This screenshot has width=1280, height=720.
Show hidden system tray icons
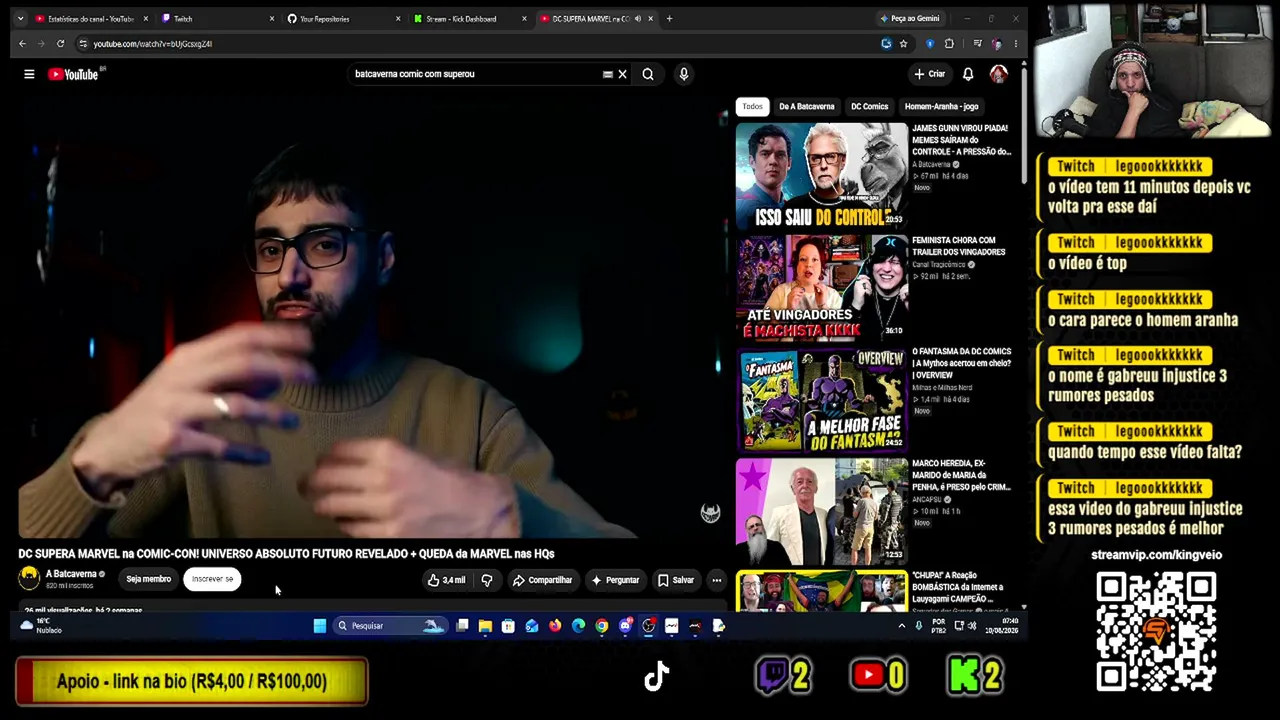(901, 626)
